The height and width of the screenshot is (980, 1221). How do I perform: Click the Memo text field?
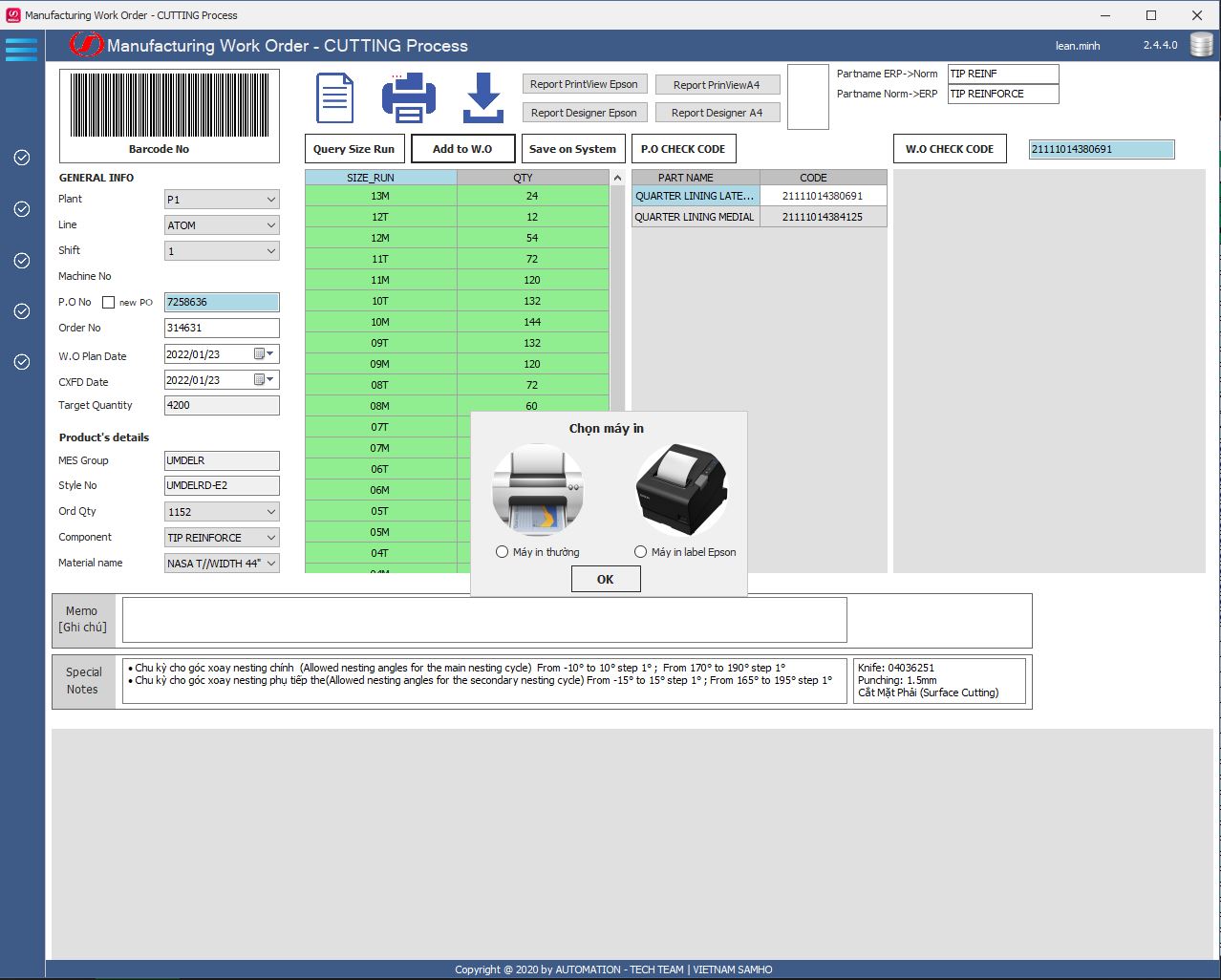pos(484,620)
